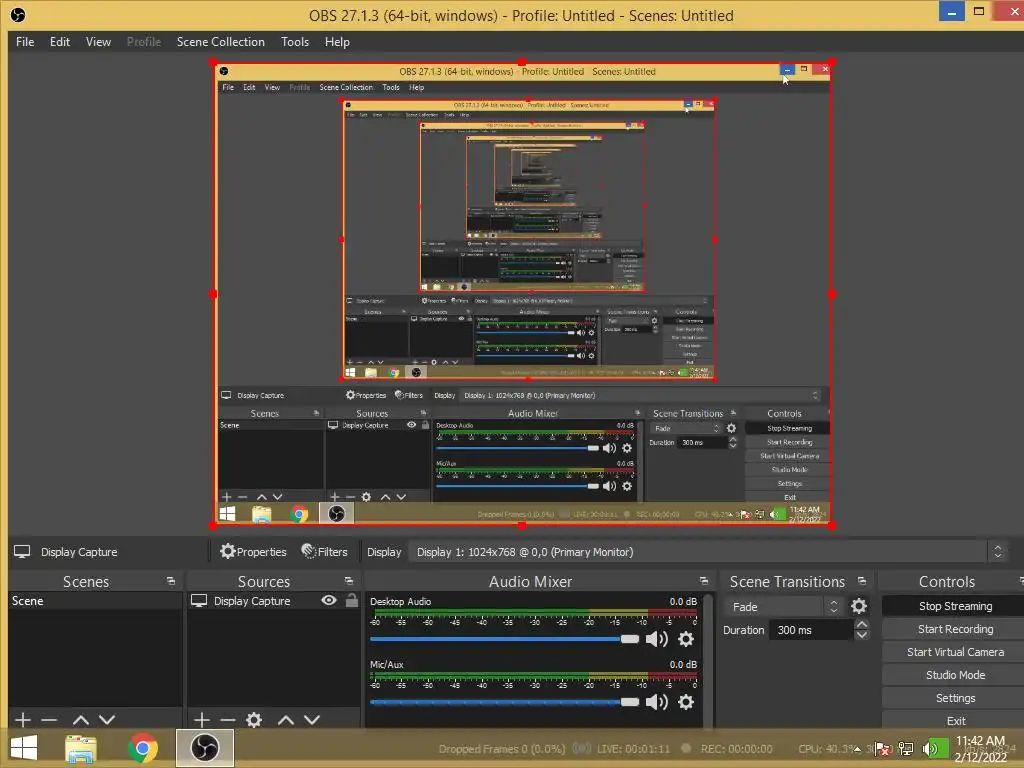Move scene up arrow
Viewport: 1024px width, 768px height.
pyautogui.click(x=81, y=720)
